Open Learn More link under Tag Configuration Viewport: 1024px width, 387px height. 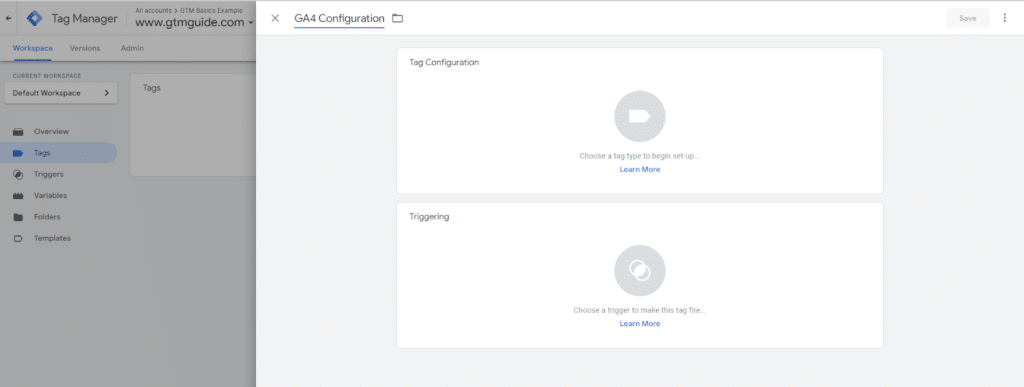click(x=639, y=169)
